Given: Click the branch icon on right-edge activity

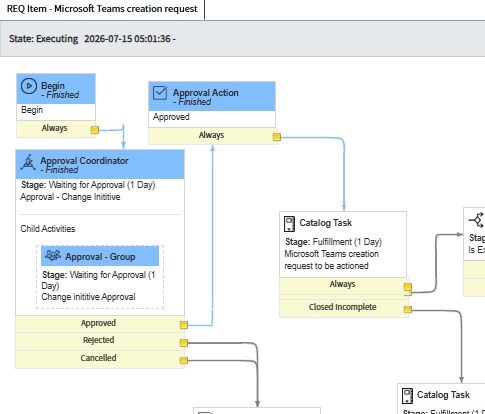Looking at the screenshot, I should click(x=477, y=220).
